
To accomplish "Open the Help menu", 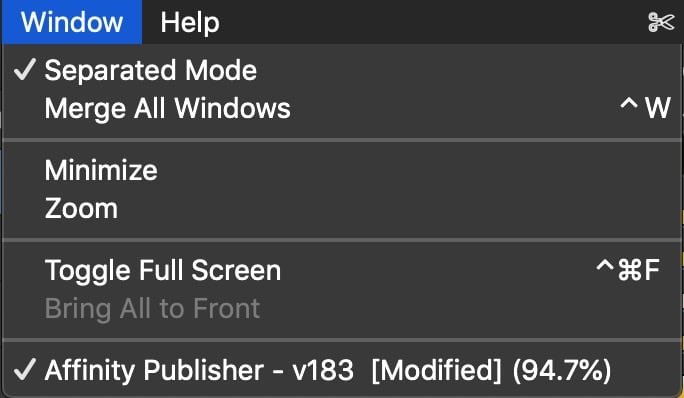I will (x=190, y=22).
